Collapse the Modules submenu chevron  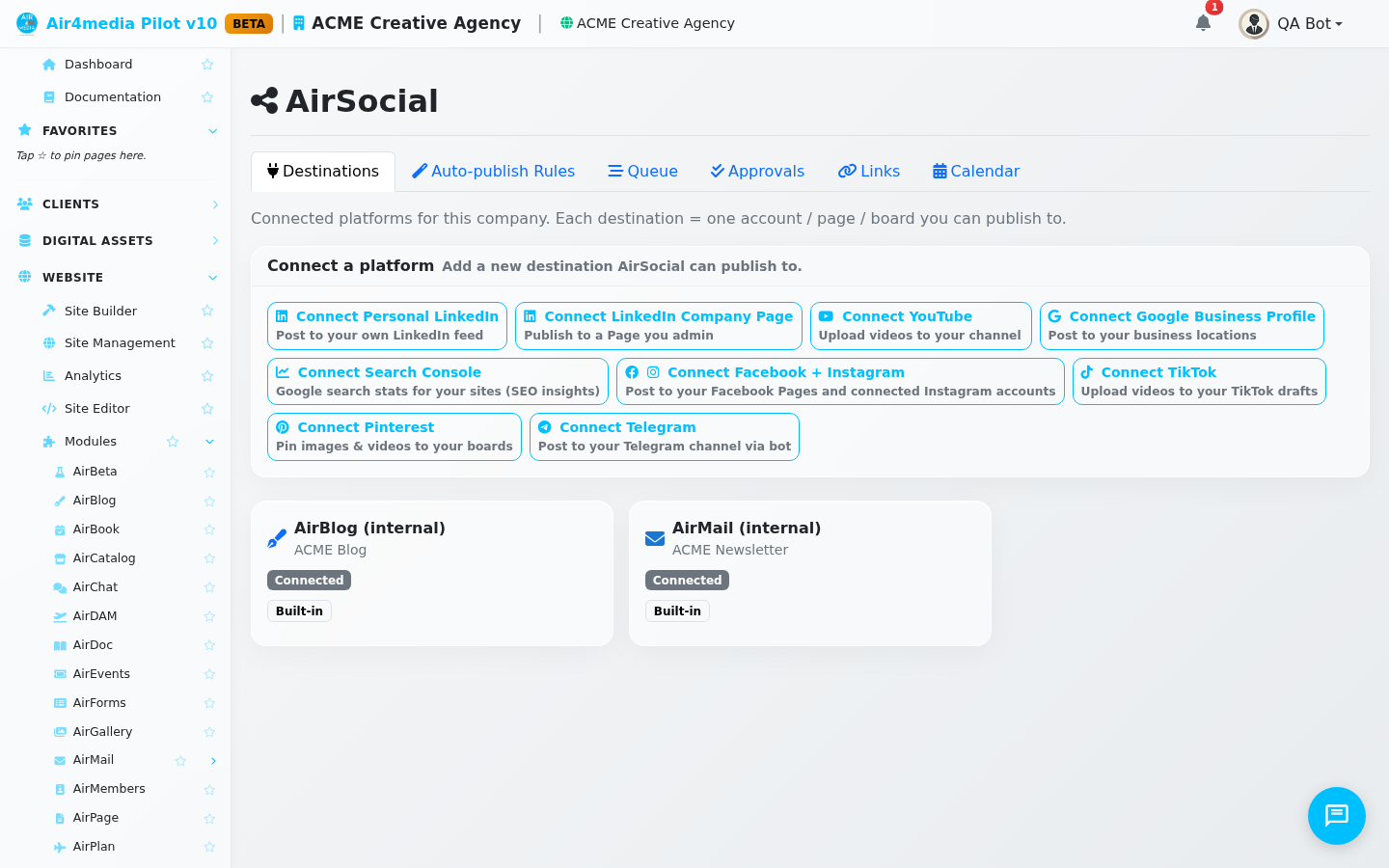[210, 442]
